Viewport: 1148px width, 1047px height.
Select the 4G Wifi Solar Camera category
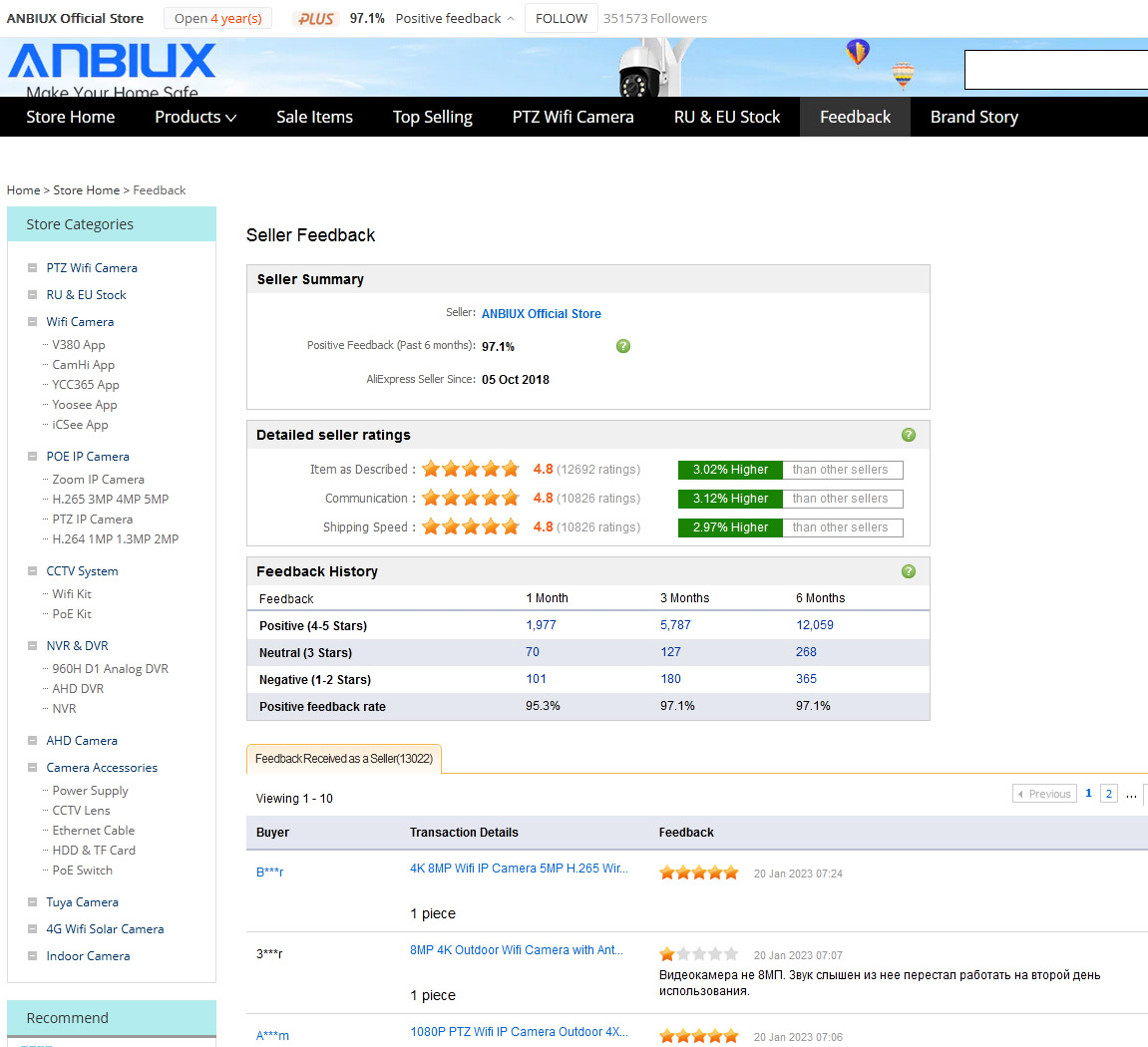(x=105, y=929)
